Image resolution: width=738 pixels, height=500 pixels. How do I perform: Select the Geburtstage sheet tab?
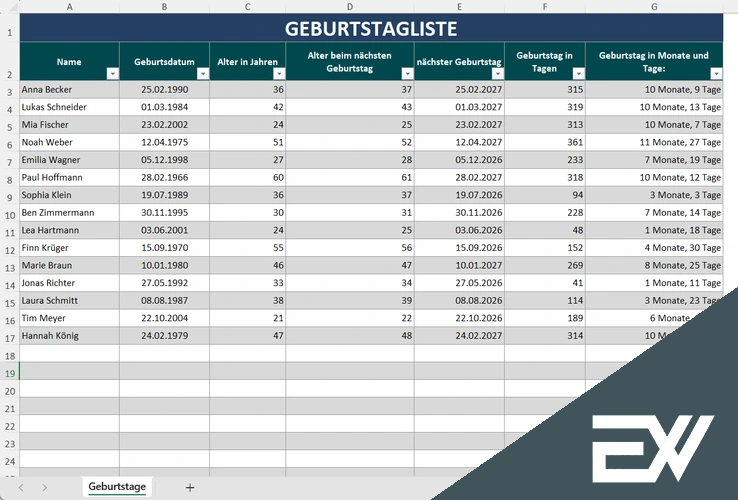coord(117,487)
